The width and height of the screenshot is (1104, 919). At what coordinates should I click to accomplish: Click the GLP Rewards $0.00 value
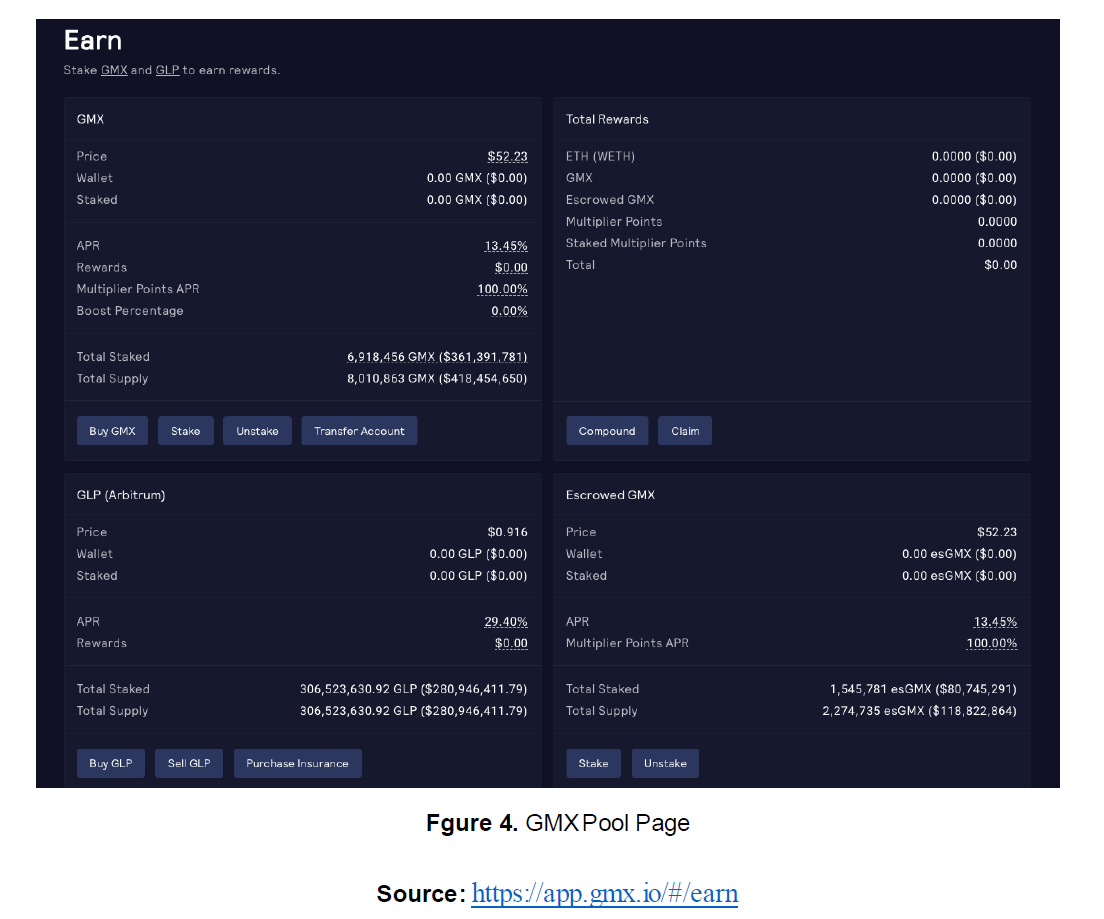pyautogui.click(x=511, y=643)
